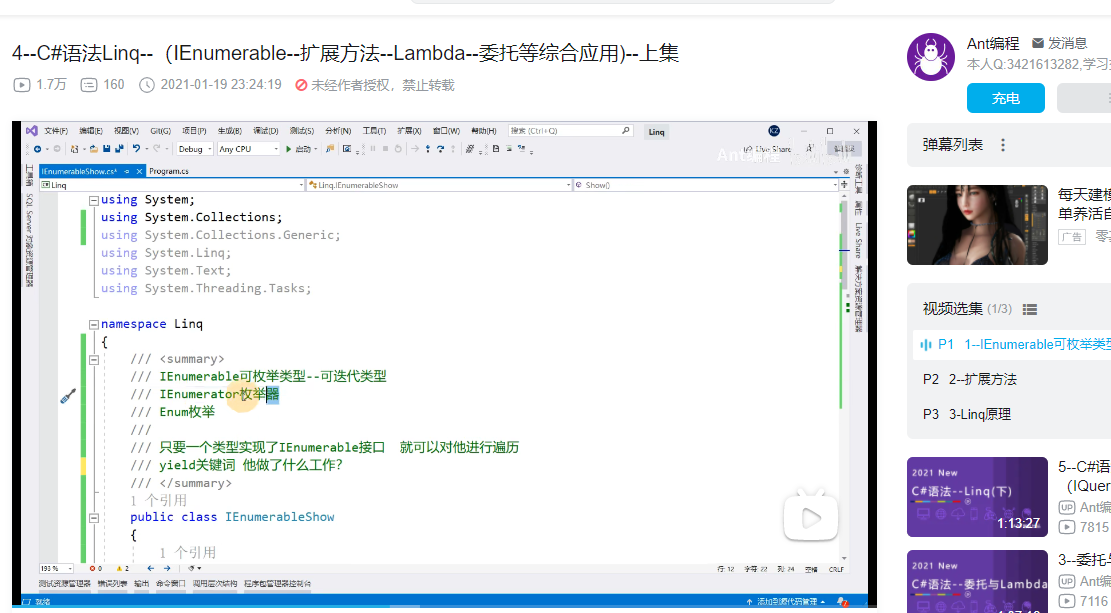Switch to the Program.cs tab
This screenshot has height=613, width=1111.
[169, 171]
